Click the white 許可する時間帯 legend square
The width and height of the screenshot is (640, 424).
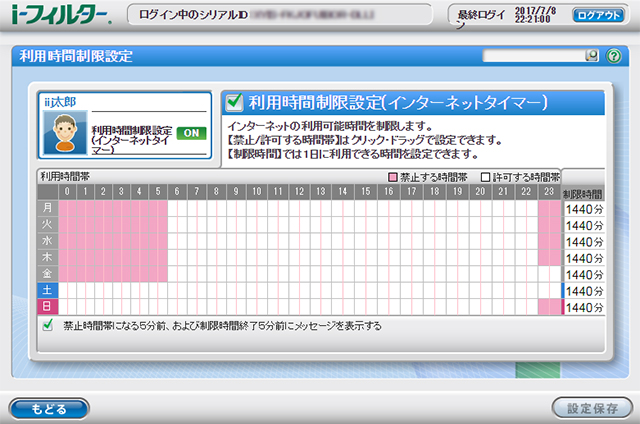pos(486,176)
